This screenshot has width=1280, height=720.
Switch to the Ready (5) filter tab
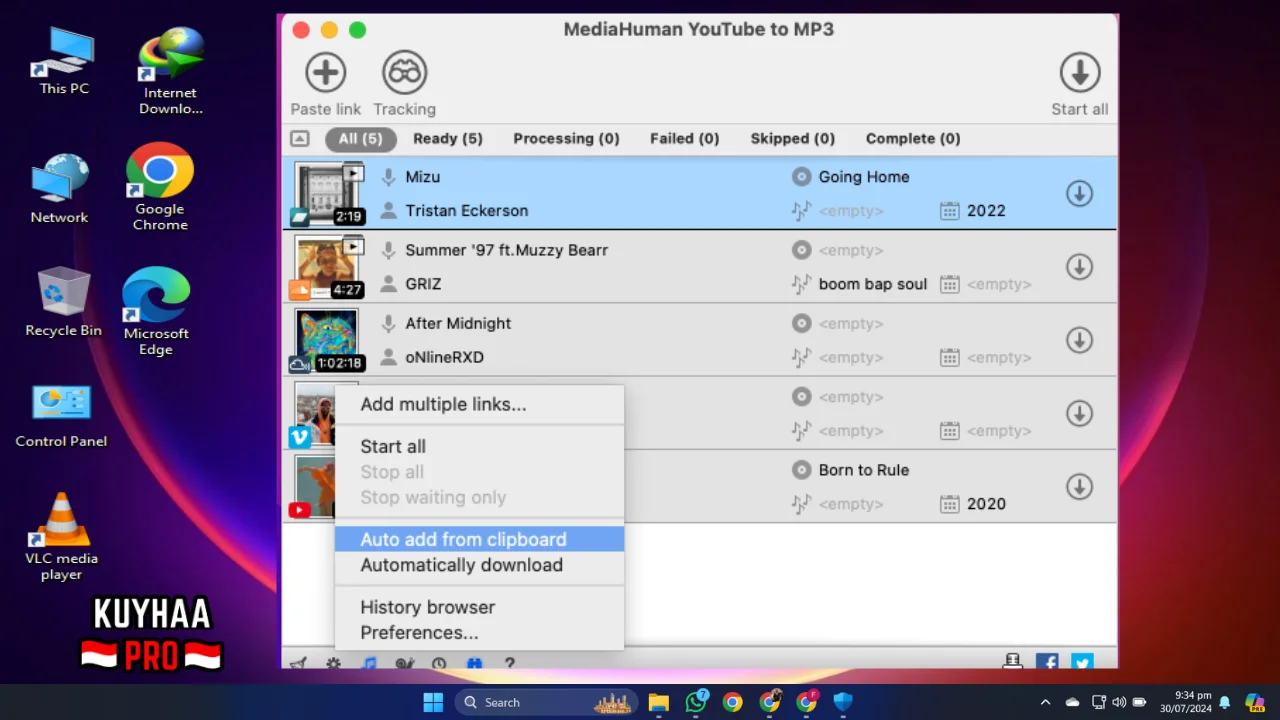[x=448, y=139]
